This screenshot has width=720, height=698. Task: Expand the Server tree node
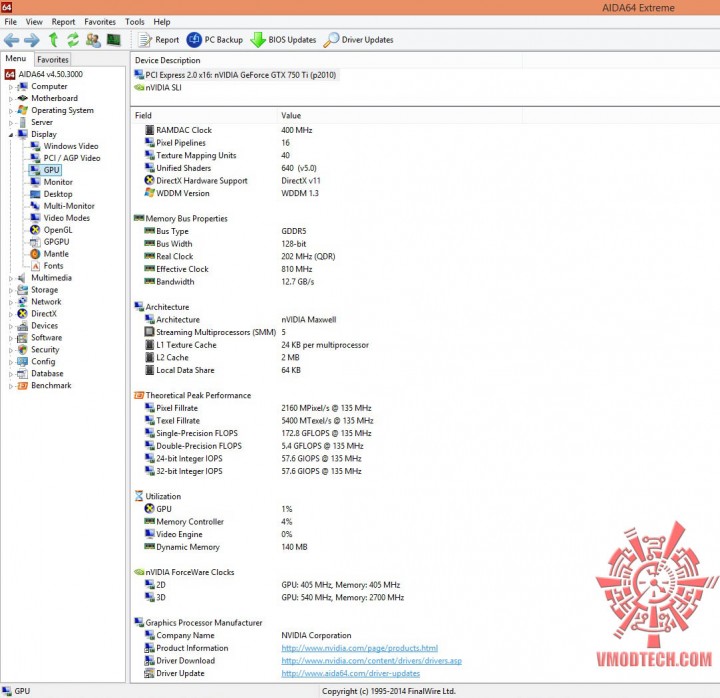11,123
